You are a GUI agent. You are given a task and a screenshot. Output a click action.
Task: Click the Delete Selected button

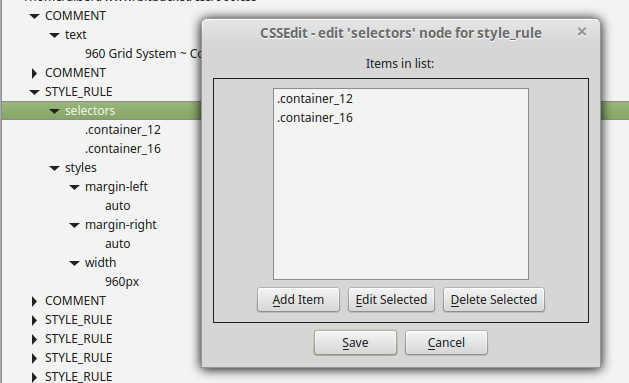pyautogui.click(x=494, y=300)
